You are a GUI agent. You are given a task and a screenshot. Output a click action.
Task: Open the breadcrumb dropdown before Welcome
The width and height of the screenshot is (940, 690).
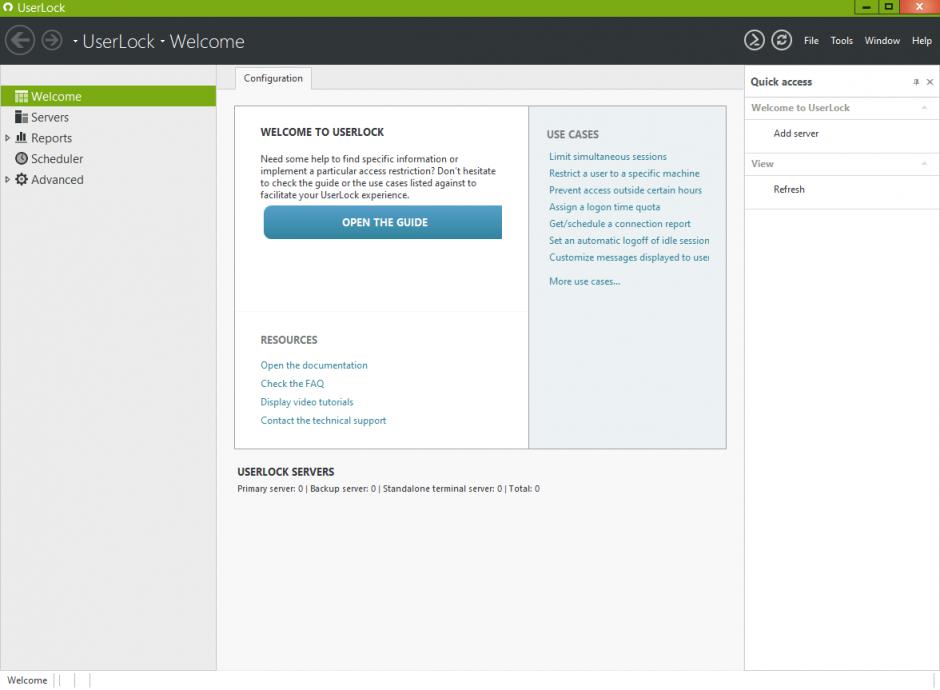162,41
